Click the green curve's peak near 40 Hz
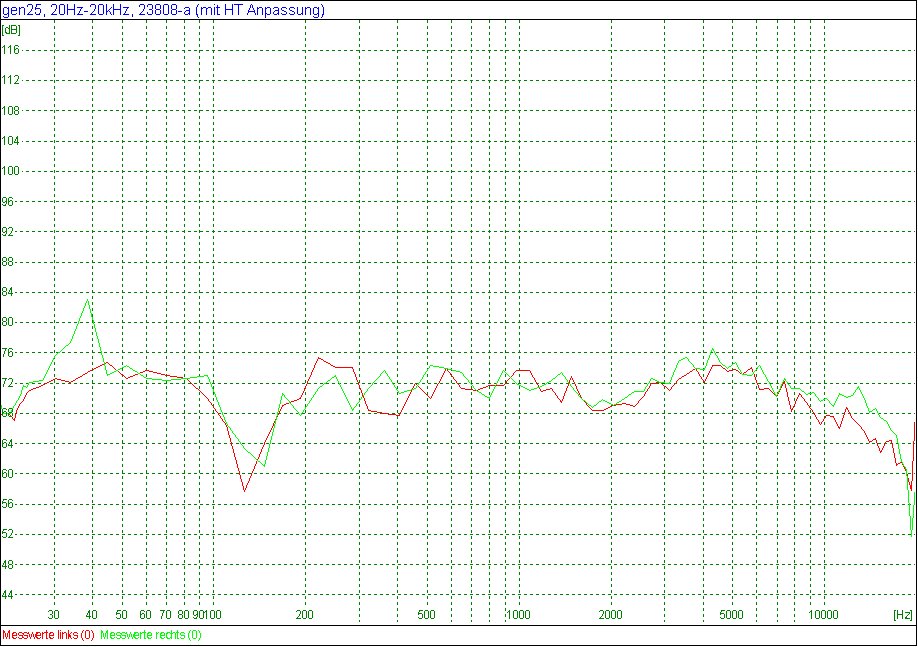918x647 pixels. pyautogui.click(x=88, y=300)
